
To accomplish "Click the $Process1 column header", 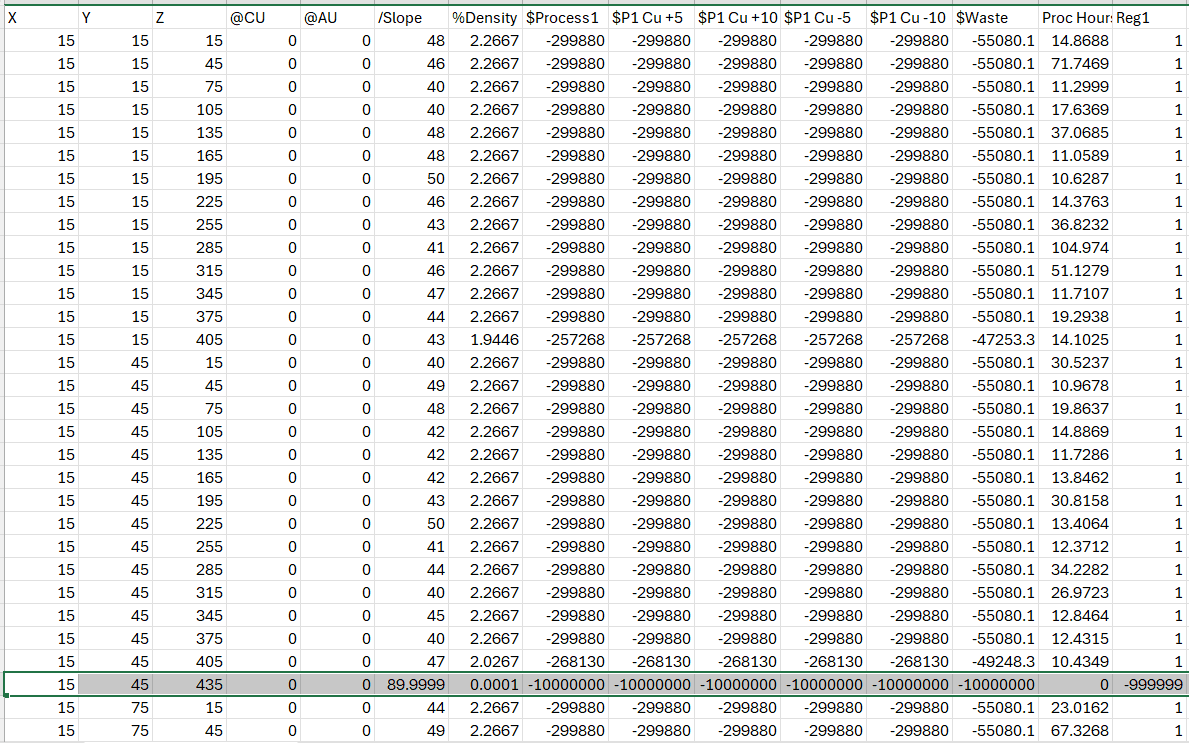I will (565, 18).
